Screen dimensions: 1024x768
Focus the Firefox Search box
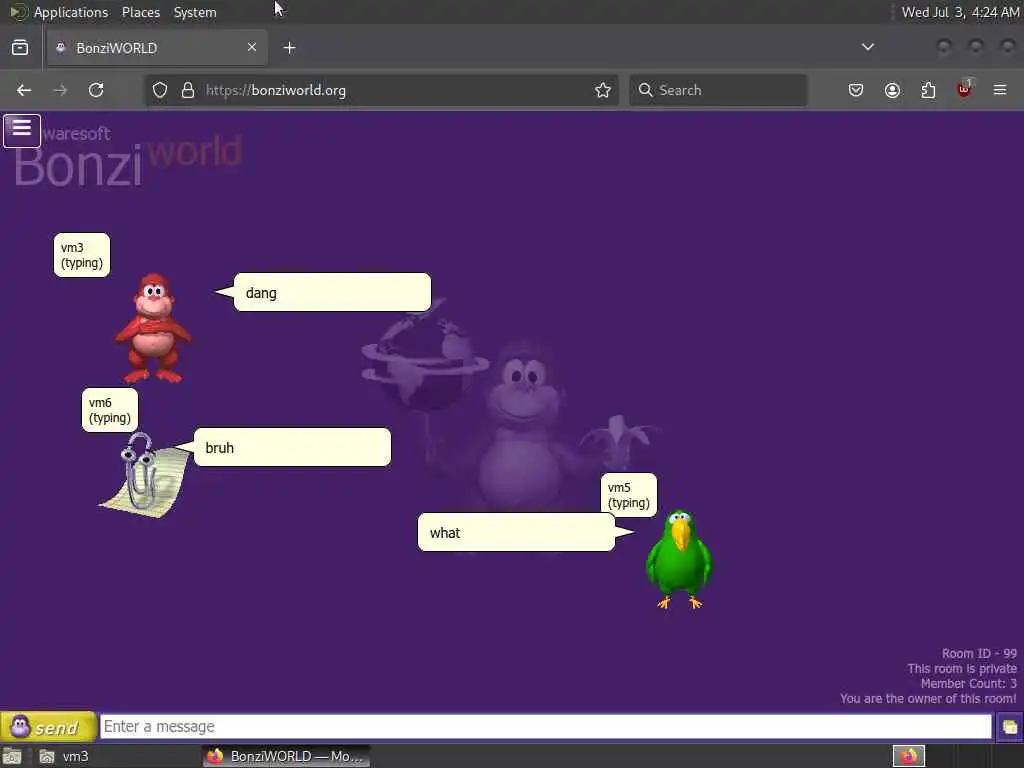pos(718,90)
